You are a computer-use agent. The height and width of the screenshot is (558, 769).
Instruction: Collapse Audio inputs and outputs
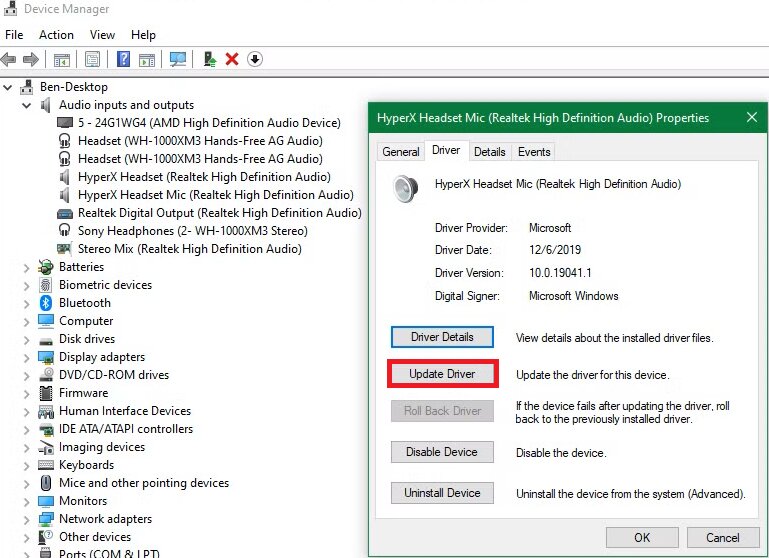click(x=26, y=105)
